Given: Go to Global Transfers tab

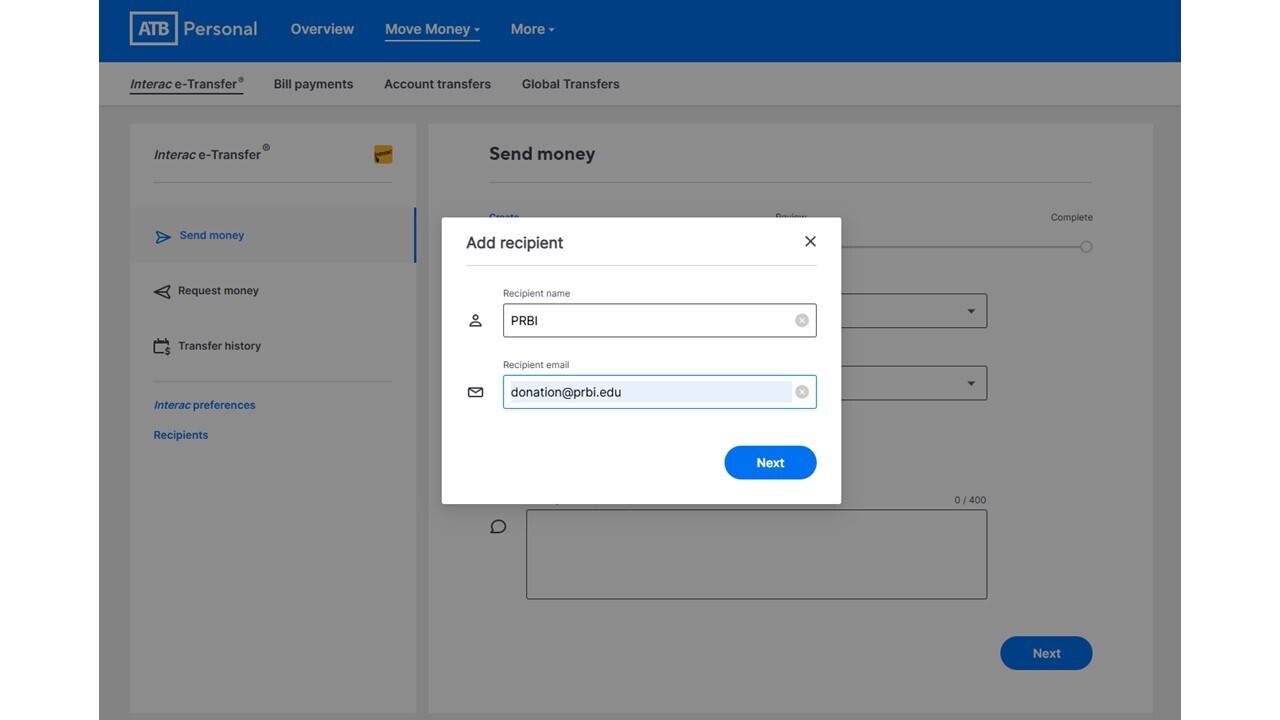Looking at the screenshot, I should [570, 84].
